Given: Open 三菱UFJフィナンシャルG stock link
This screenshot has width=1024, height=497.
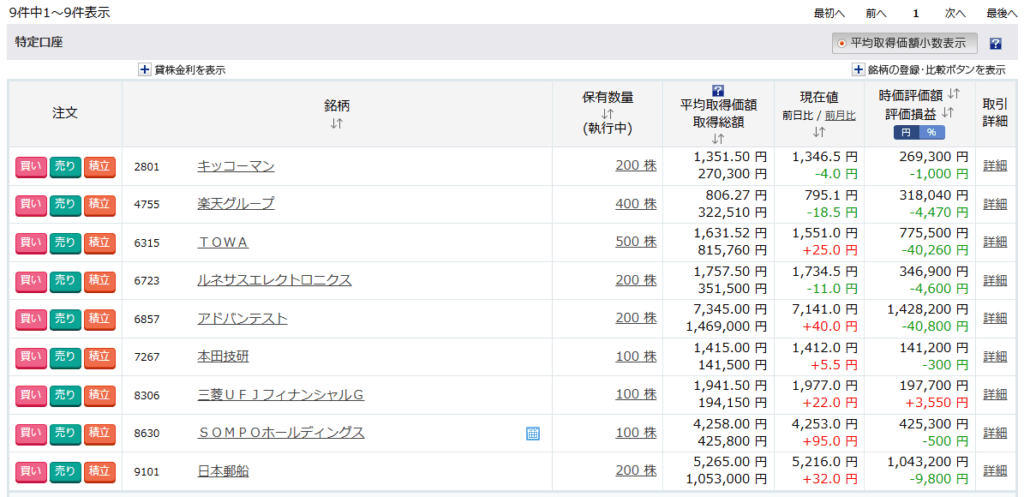Looking at the screenshot, I should 281,395.
